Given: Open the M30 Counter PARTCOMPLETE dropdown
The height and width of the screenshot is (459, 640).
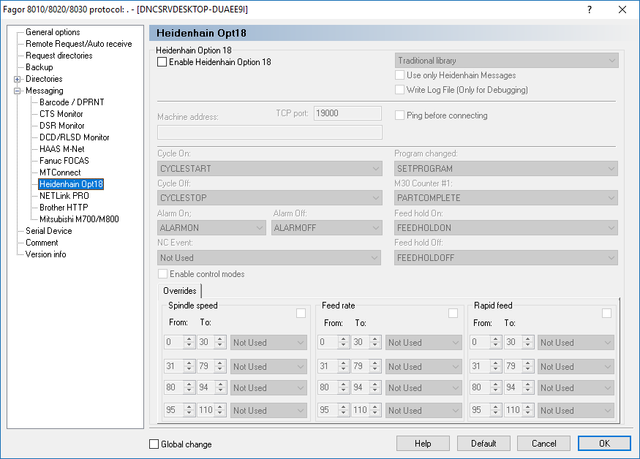Looking at the screenshot, I should [x=506, y=198].
